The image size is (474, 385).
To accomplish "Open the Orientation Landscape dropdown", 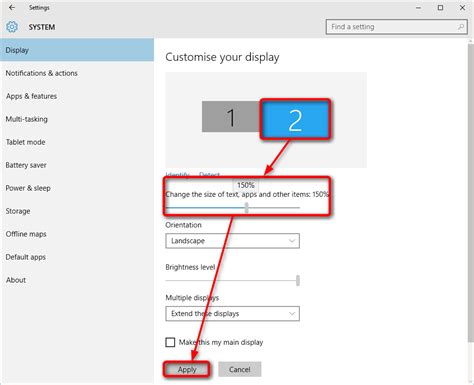I will [x=232, y=241].
